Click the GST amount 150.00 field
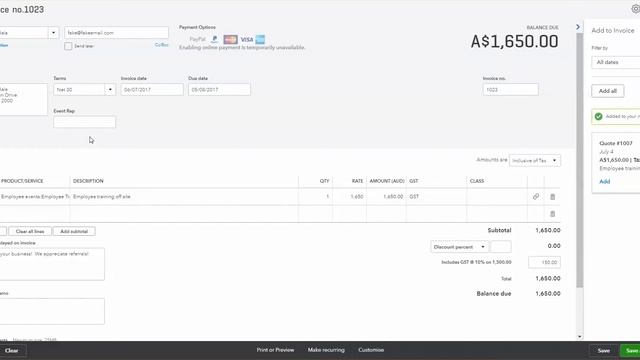Screen dimensions: 640x360 click(x=544, y=262)
